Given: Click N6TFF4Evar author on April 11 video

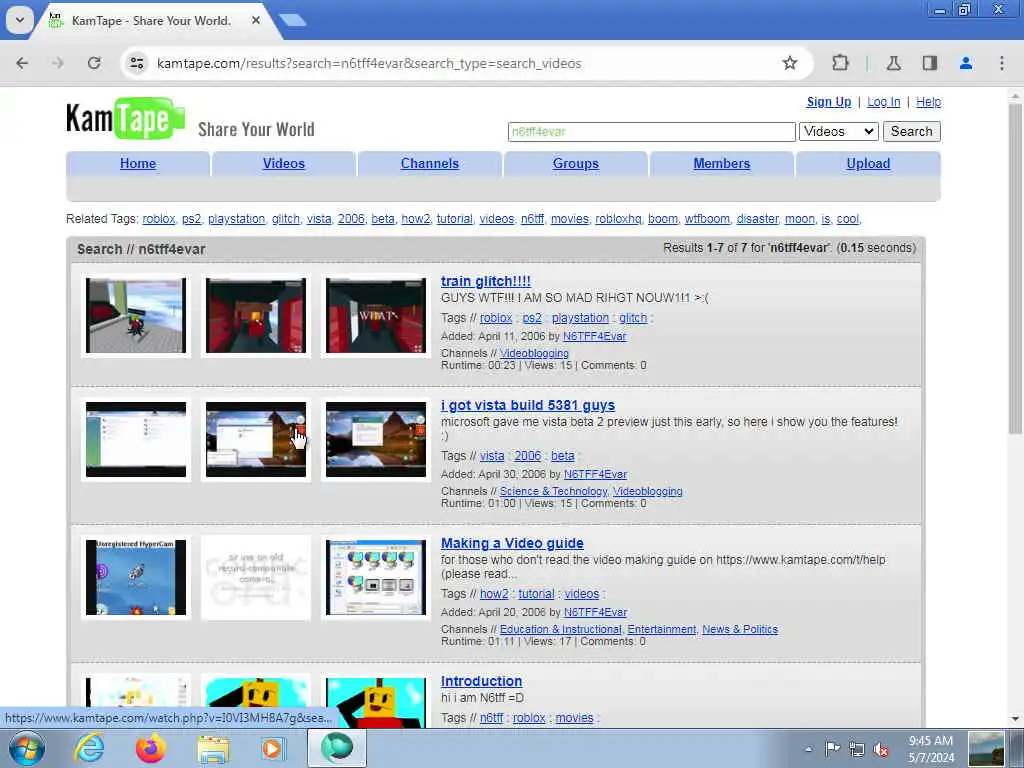Looking at the screenshot, I should click(x=594, y=336).
